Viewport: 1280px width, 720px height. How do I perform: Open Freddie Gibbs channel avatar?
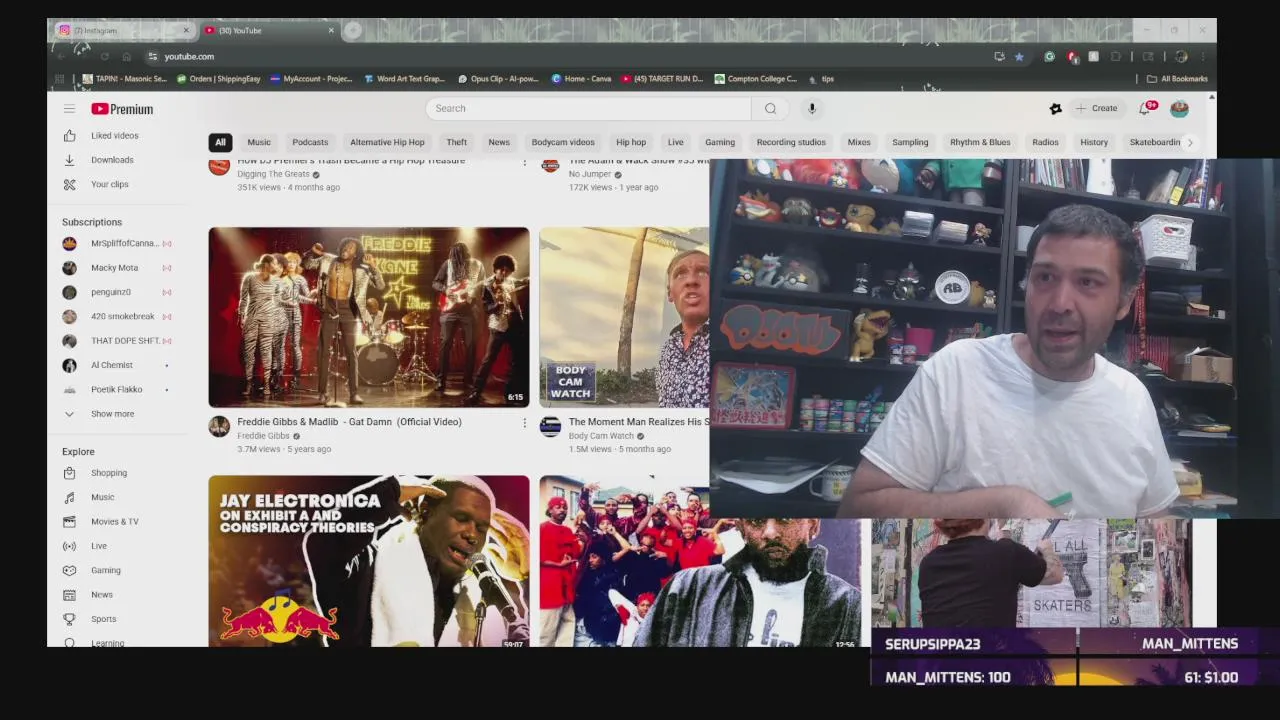[x=219, y=427]
